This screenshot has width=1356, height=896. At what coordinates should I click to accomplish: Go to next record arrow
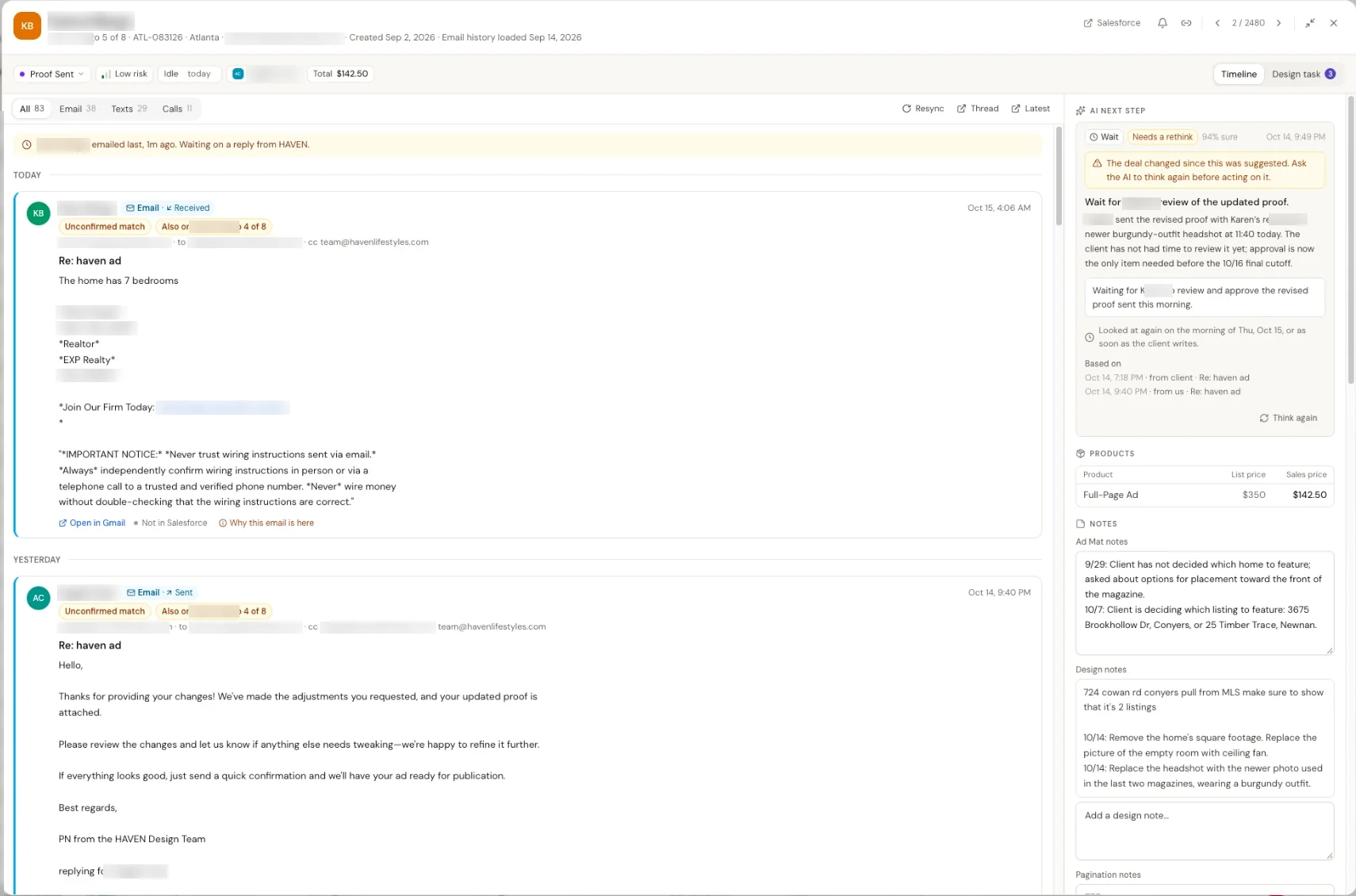[x=1278, y=23]
